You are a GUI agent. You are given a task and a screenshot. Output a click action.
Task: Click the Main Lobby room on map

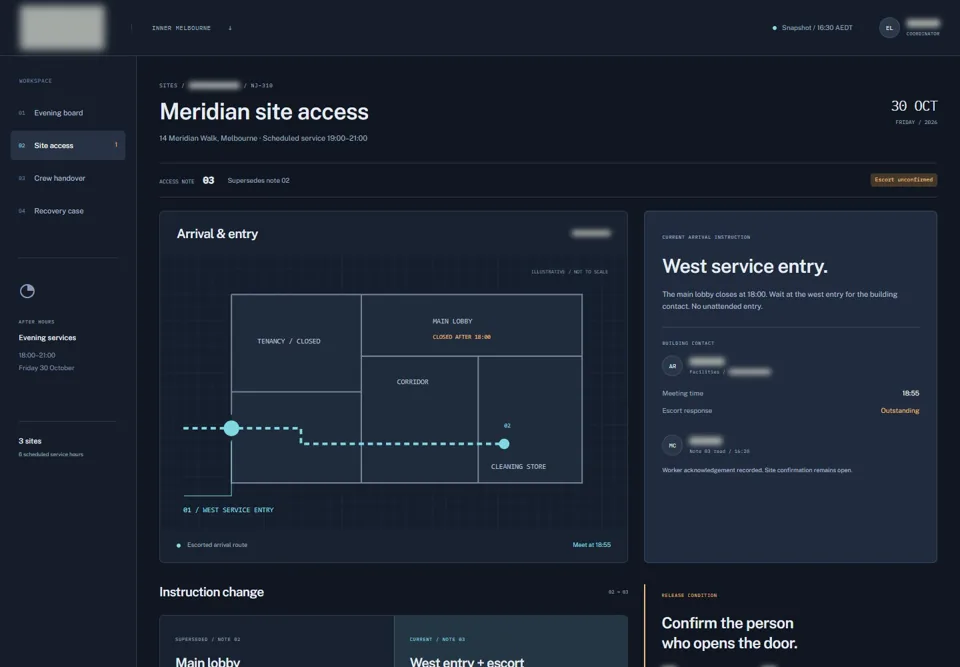pos(471,325)
